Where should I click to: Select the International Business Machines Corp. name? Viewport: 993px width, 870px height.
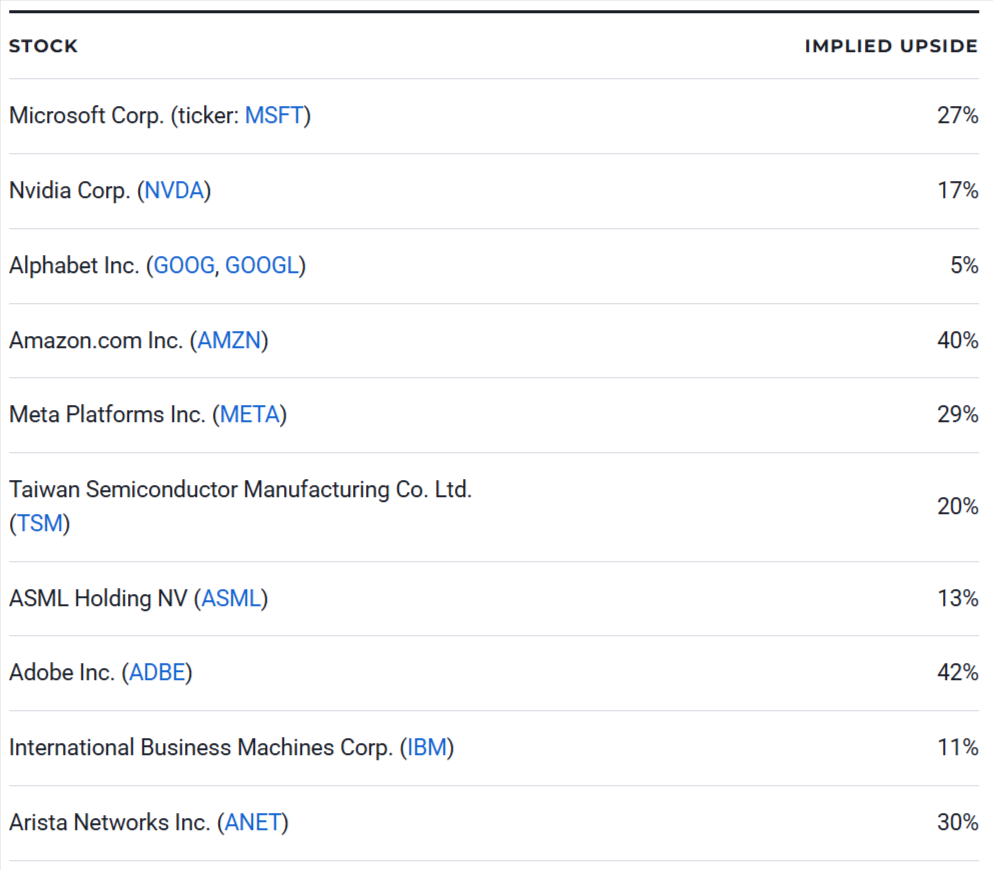coord(201,747)
